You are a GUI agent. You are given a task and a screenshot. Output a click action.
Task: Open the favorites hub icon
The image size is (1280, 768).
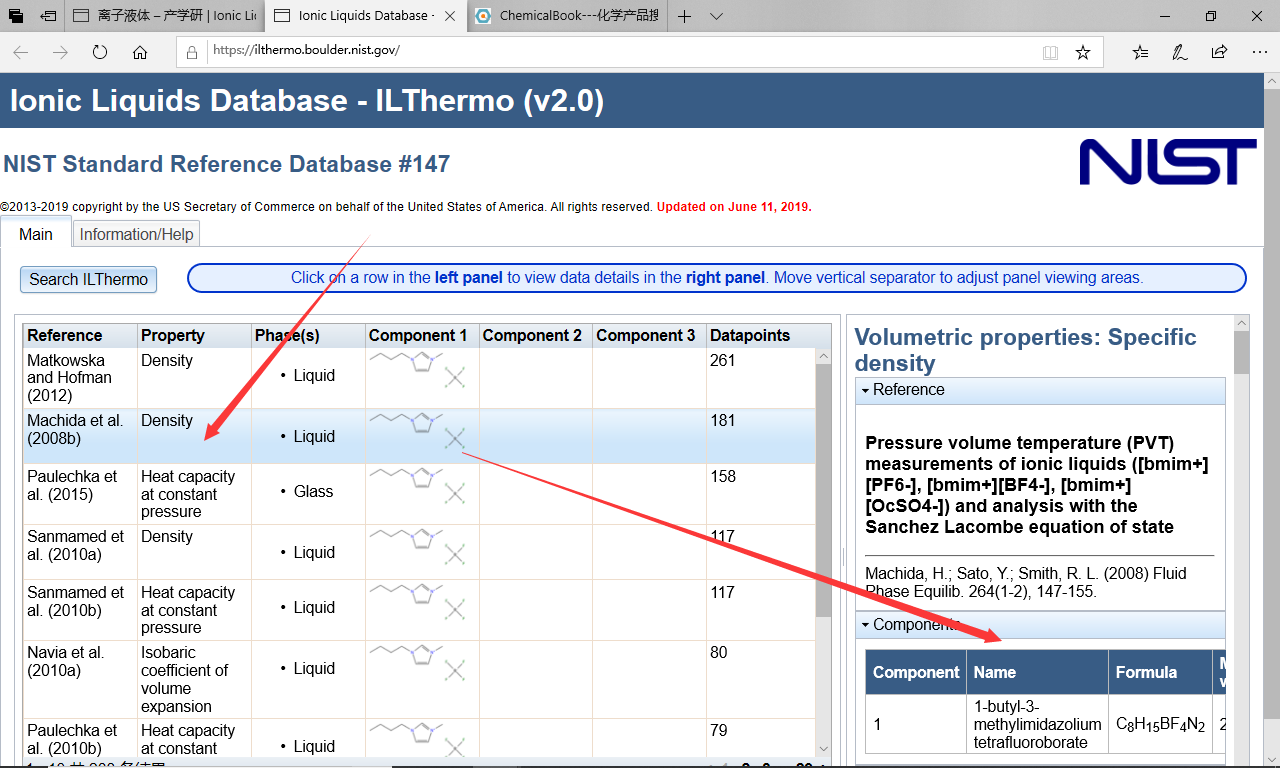1141,52
